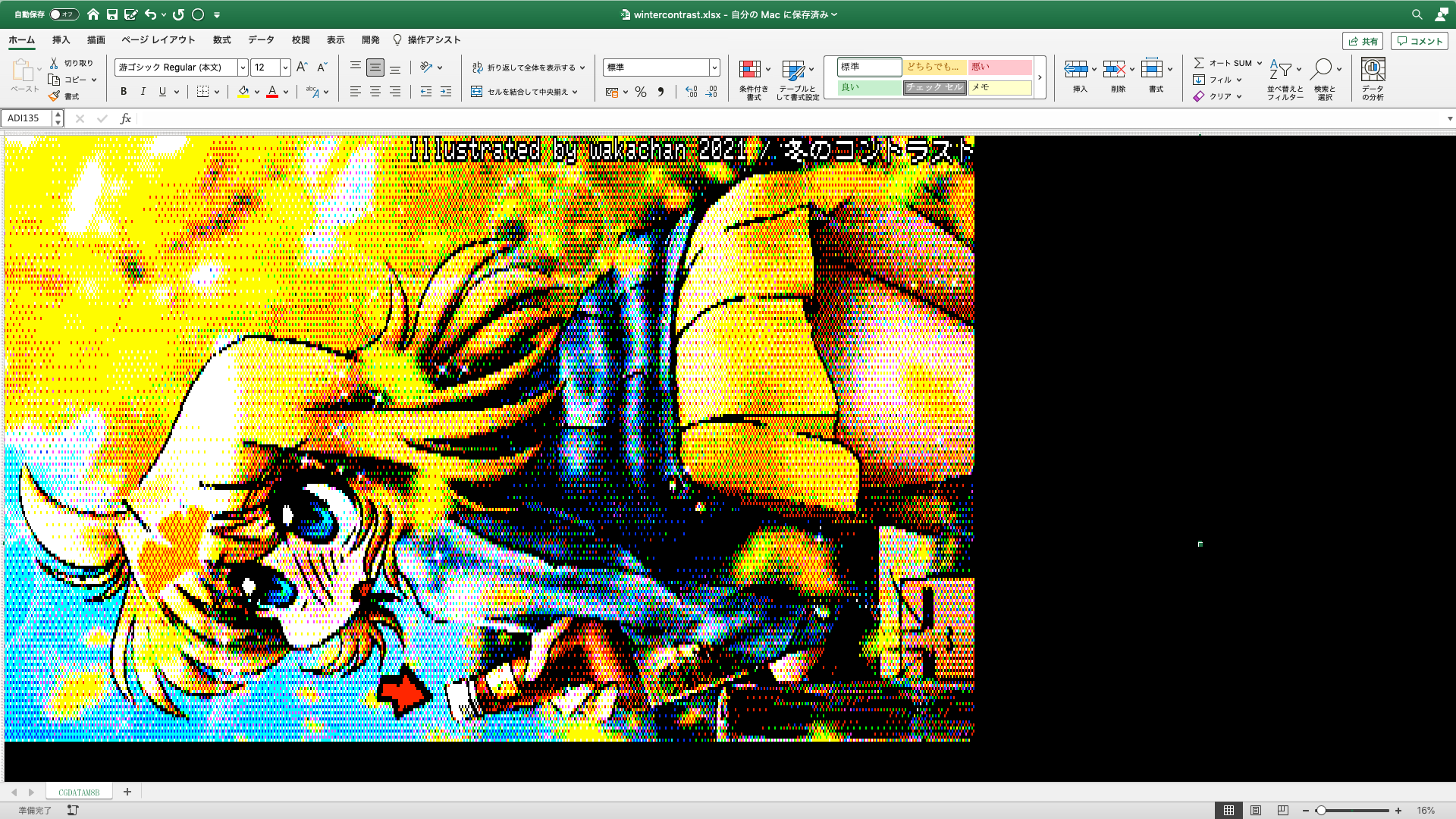Open the Page Layout ribbon tab
Image resolution: width=1456 pixels, height=819 pixels.
(x=158, y=40)
